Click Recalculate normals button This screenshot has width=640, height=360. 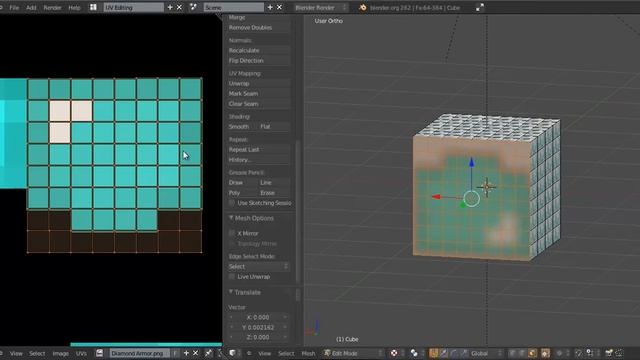258,50
